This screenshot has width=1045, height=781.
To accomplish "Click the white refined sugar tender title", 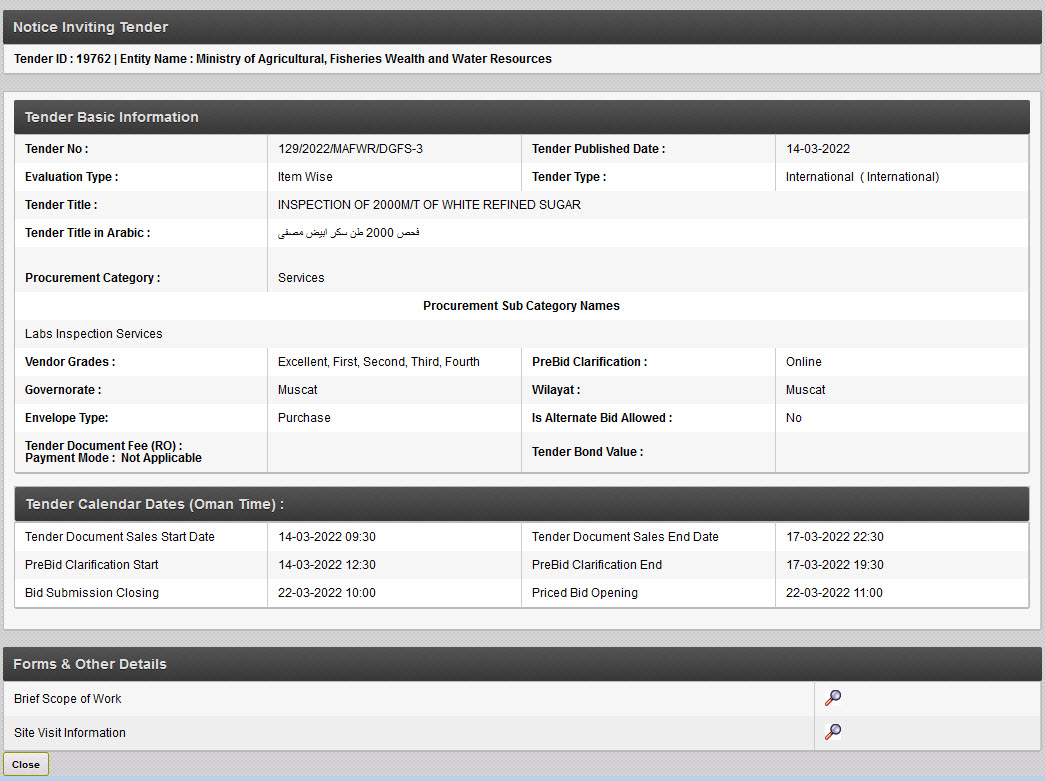I will coord(429,205).
